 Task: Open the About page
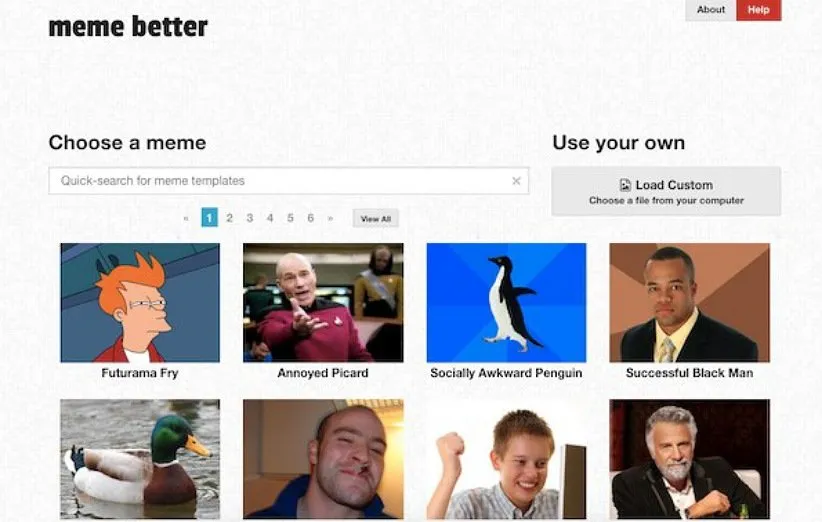(x=710, y=10)
